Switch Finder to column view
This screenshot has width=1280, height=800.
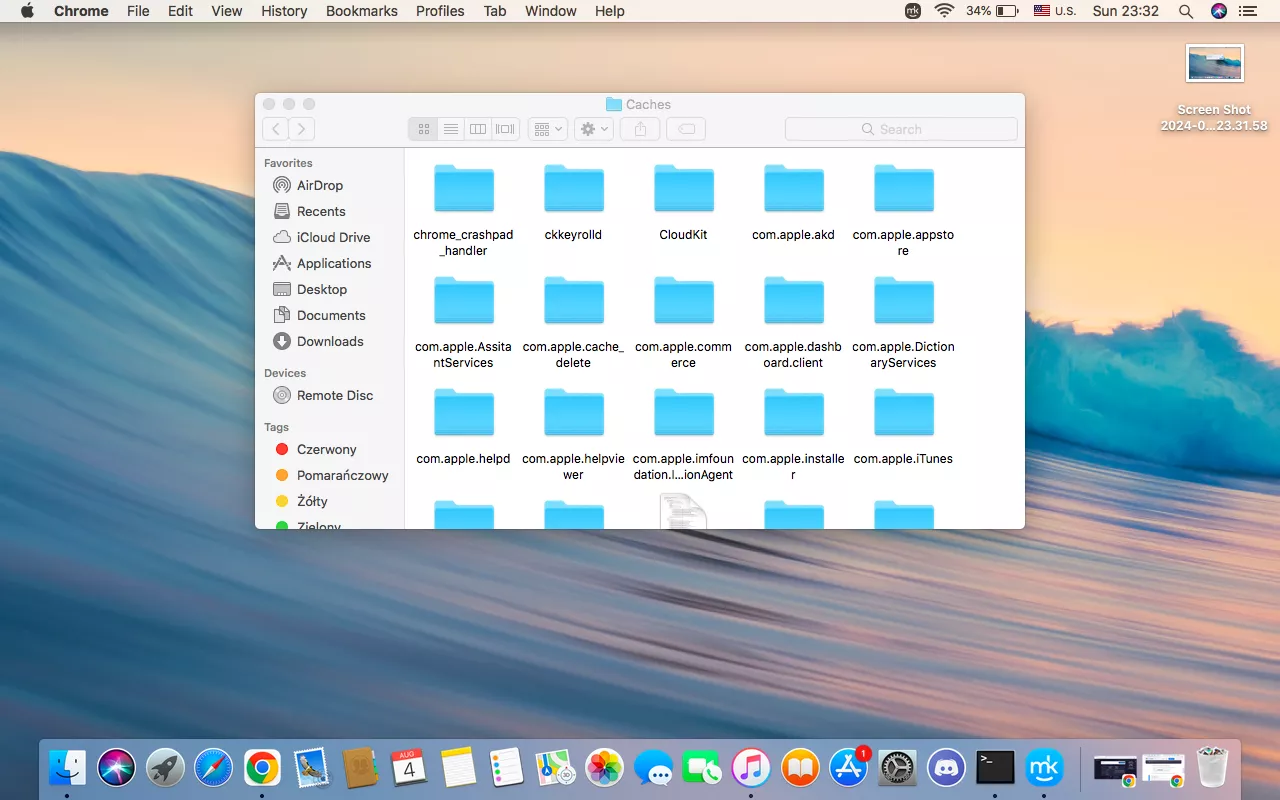coord(478,129)
